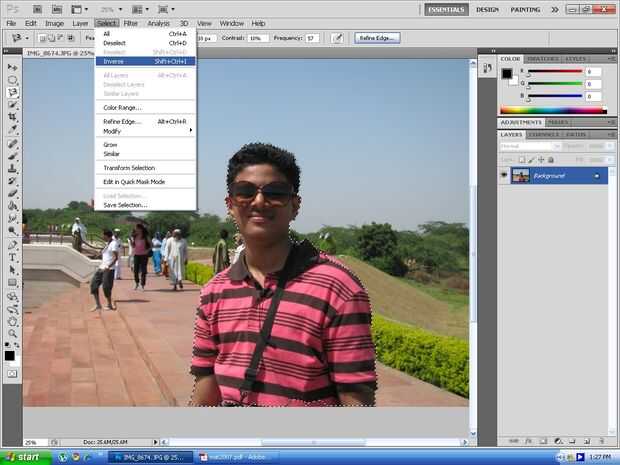Image resolution: width=620 pixels, height=465 pixels.
Task: Select the Quick Selection tool
Action: (12, 105)
